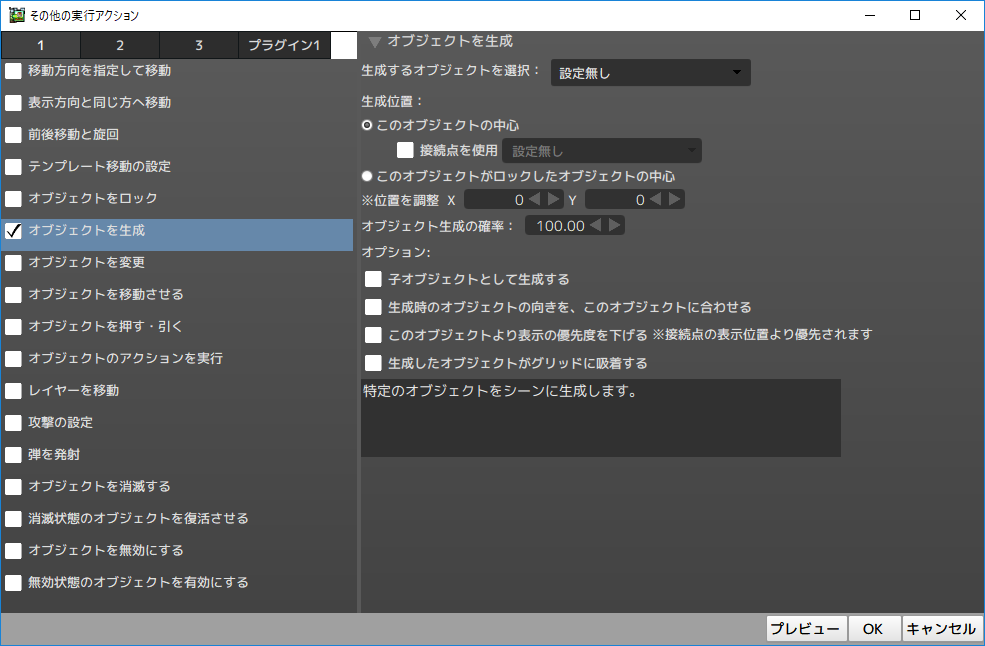Check オブジェクトのアクションを実行
This screenshot has height=646, width=985.
tap(13, 358)
